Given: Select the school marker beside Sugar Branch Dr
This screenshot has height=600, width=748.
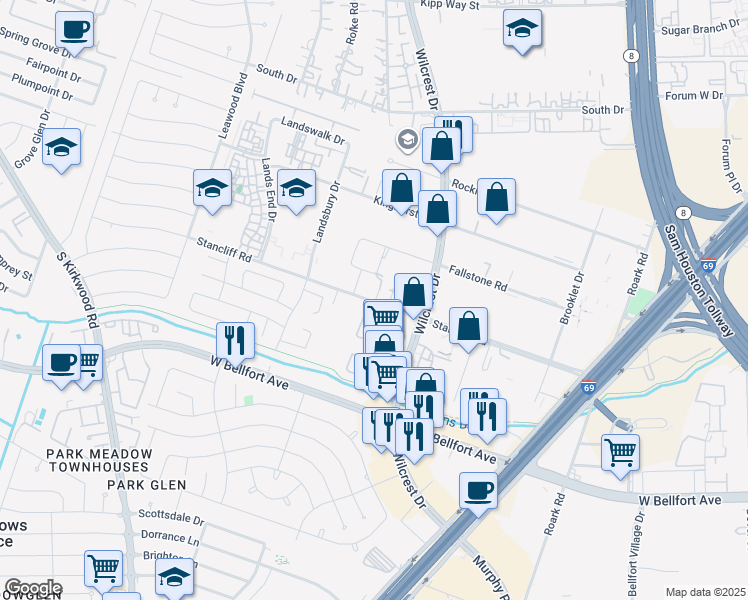Looking at the screenshot, I should [521, 29].
